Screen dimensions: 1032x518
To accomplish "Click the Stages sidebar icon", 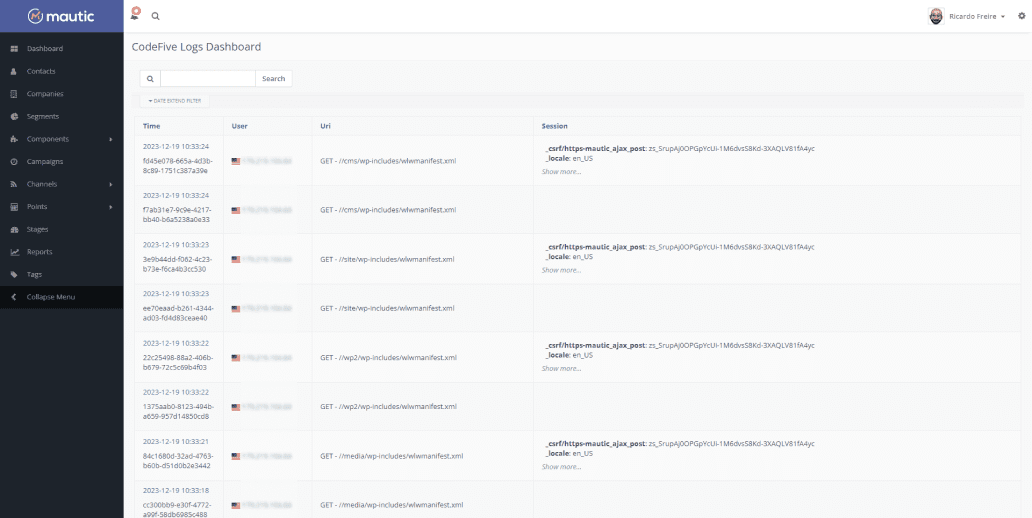I will tap(14, 230).
